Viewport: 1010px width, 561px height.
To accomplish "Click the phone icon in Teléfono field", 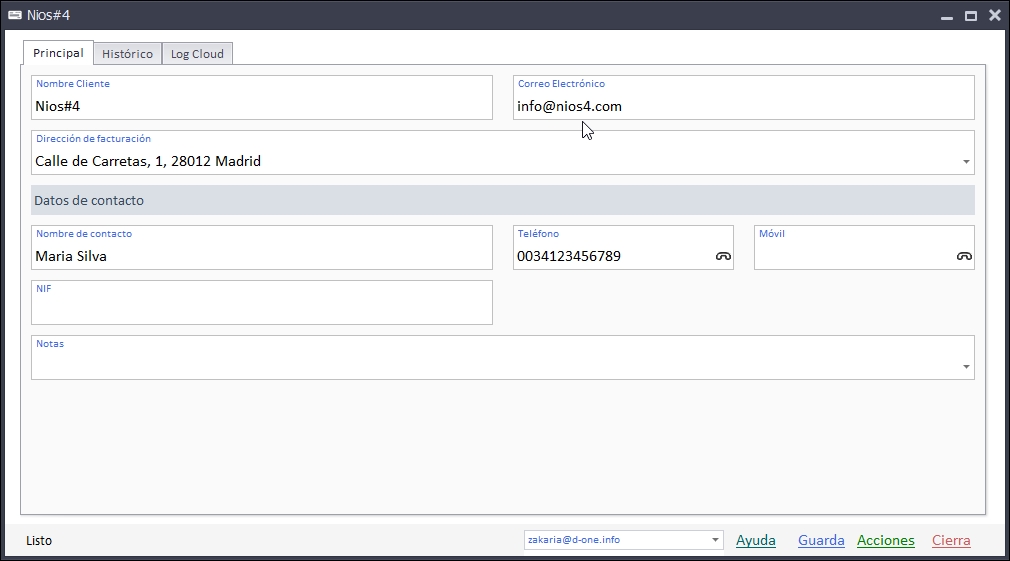I will (x=723, y=257).
